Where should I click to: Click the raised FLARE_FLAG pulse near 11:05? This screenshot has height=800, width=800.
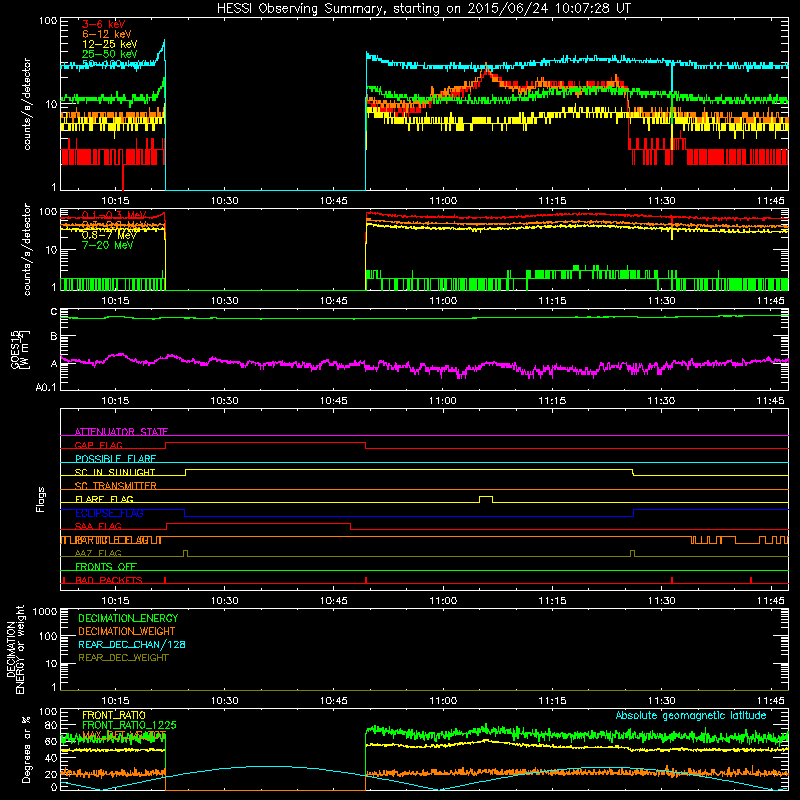[486, 498]
